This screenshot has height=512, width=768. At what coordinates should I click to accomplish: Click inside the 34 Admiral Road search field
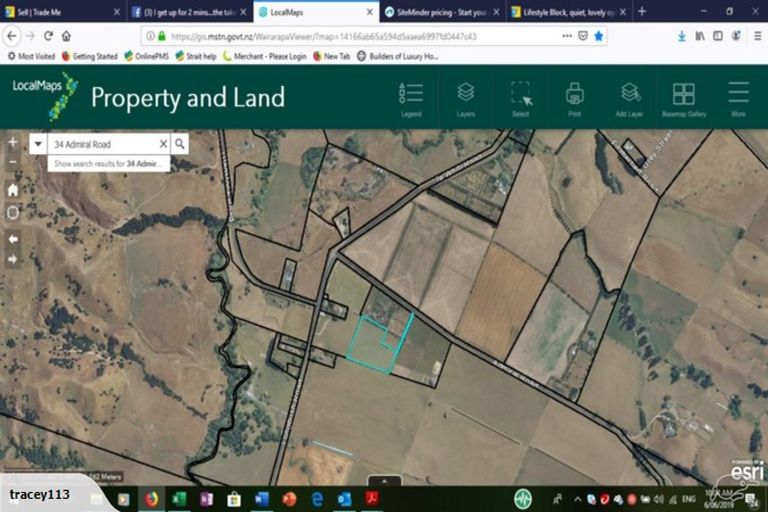100,144
